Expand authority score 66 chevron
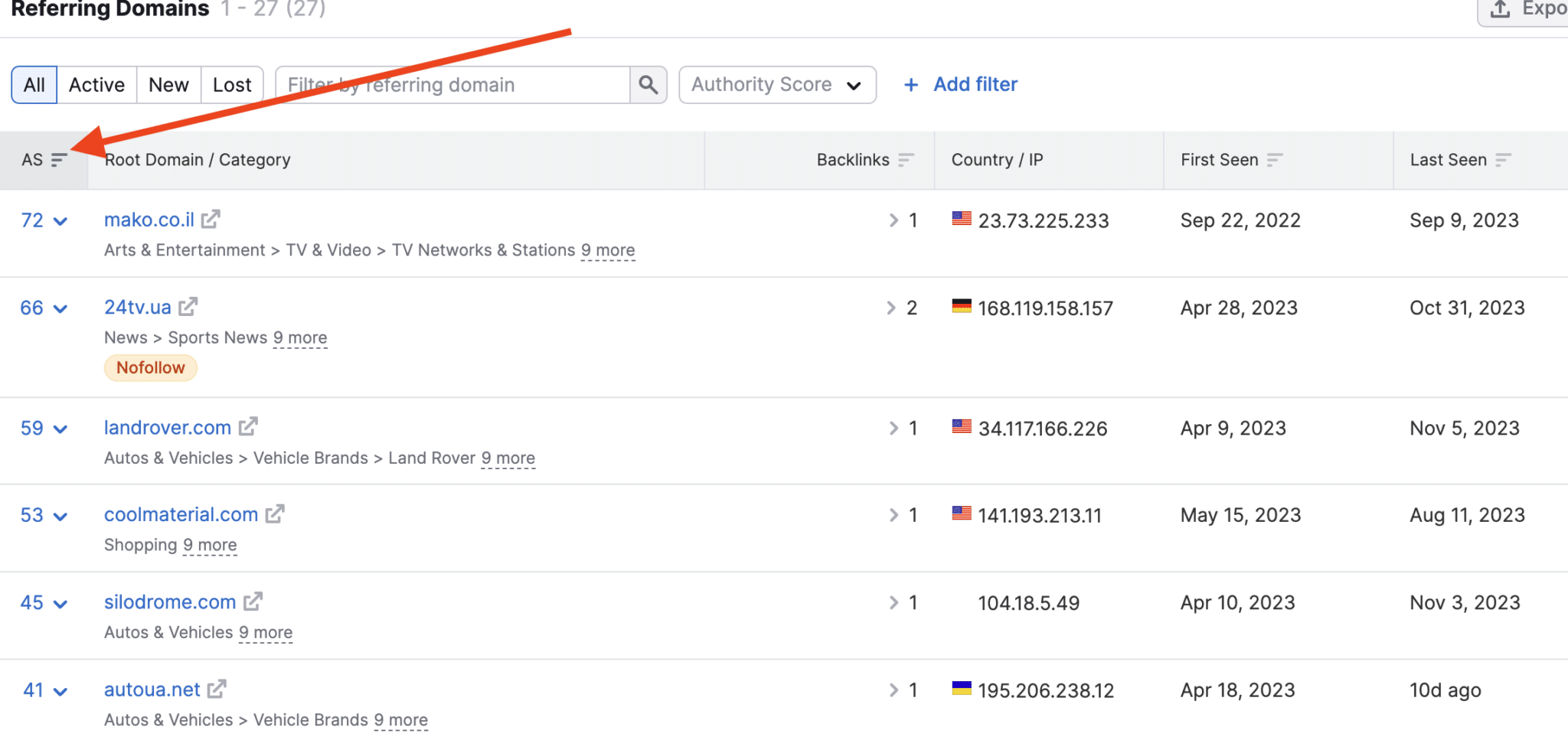Viewport: 1568px width, 740px height. [60, 309]
